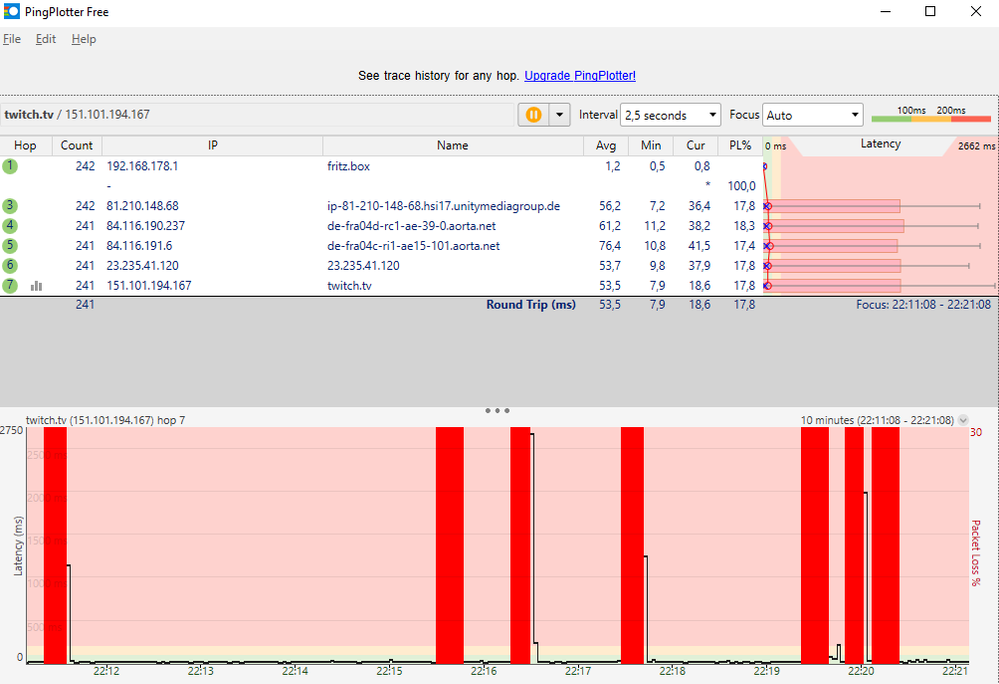Image resolution: width=999 pixels, height=684 pixels.
Task: Click the Focus: 22:11:08 - 22:21:08 text
Action: click(x=923, y=304)
